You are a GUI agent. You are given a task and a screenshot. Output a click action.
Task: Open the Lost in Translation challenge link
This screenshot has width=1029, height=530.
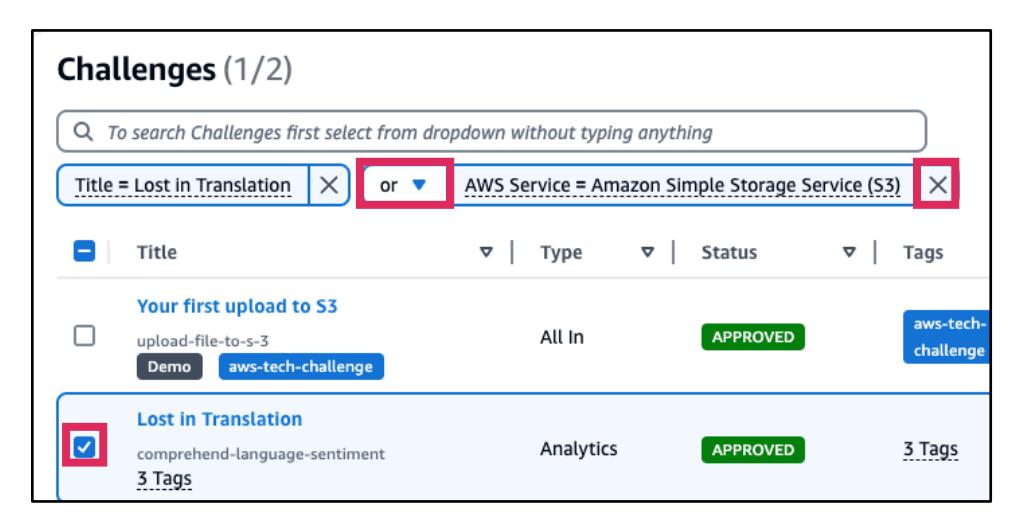click(219, 419)
